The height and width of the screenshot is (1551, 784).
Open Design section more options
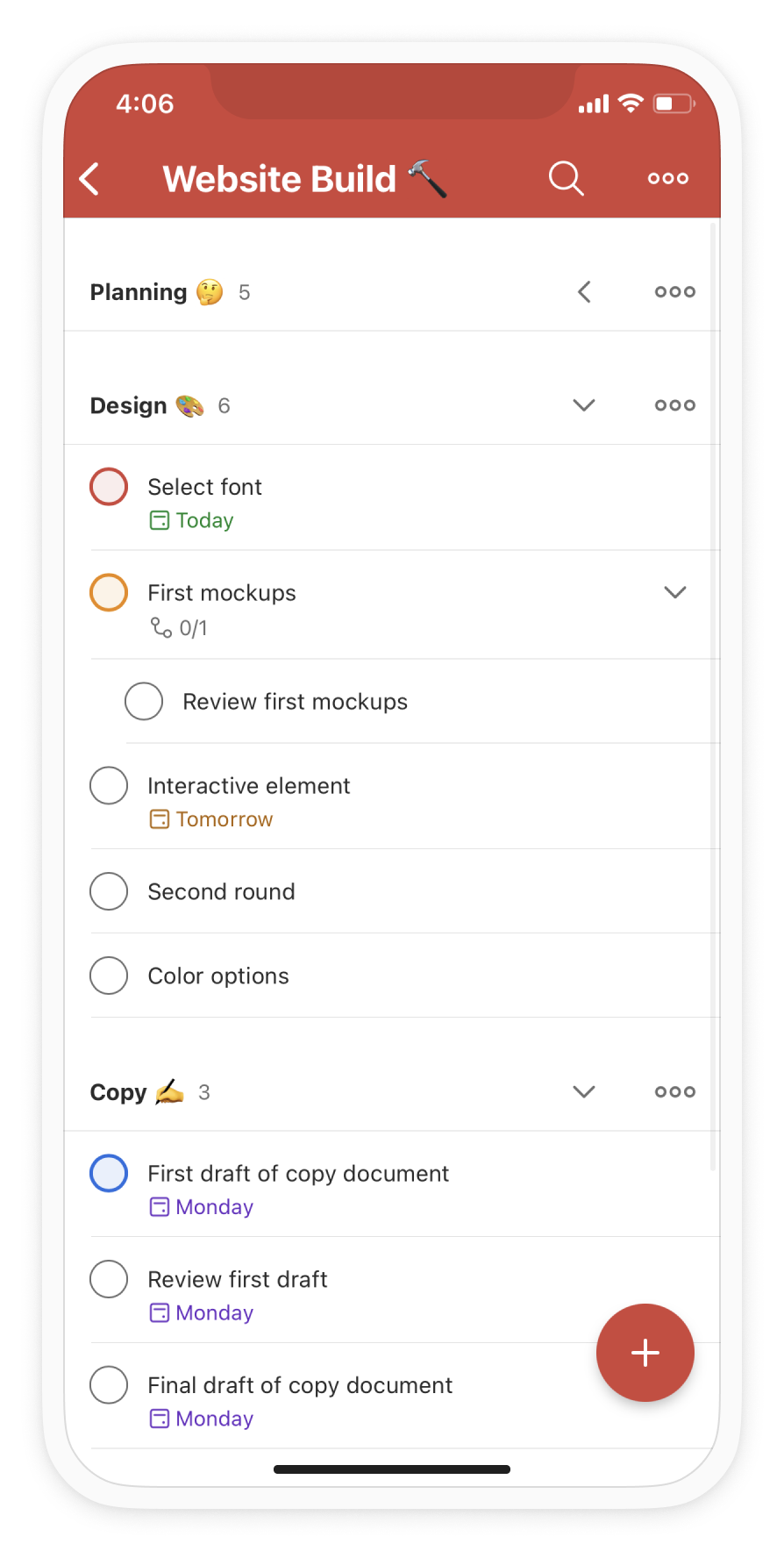click(x=674, y=405)
